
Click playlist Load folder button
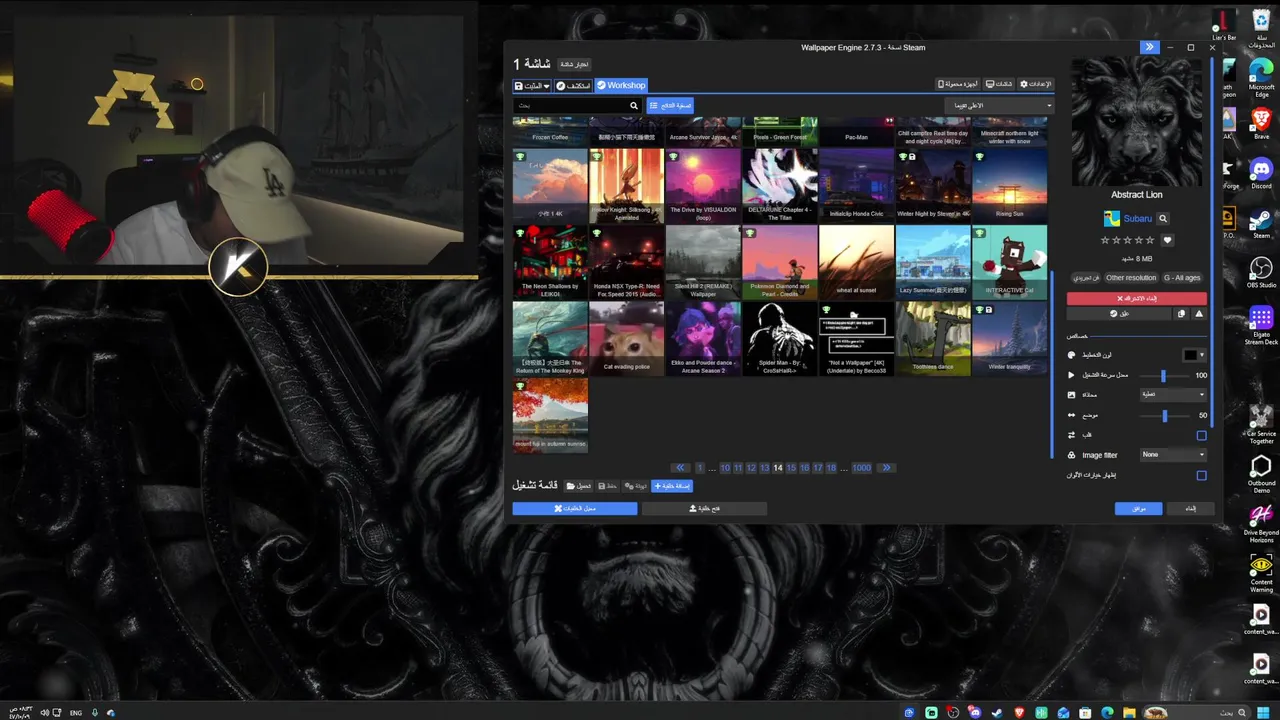coord(579,486)
